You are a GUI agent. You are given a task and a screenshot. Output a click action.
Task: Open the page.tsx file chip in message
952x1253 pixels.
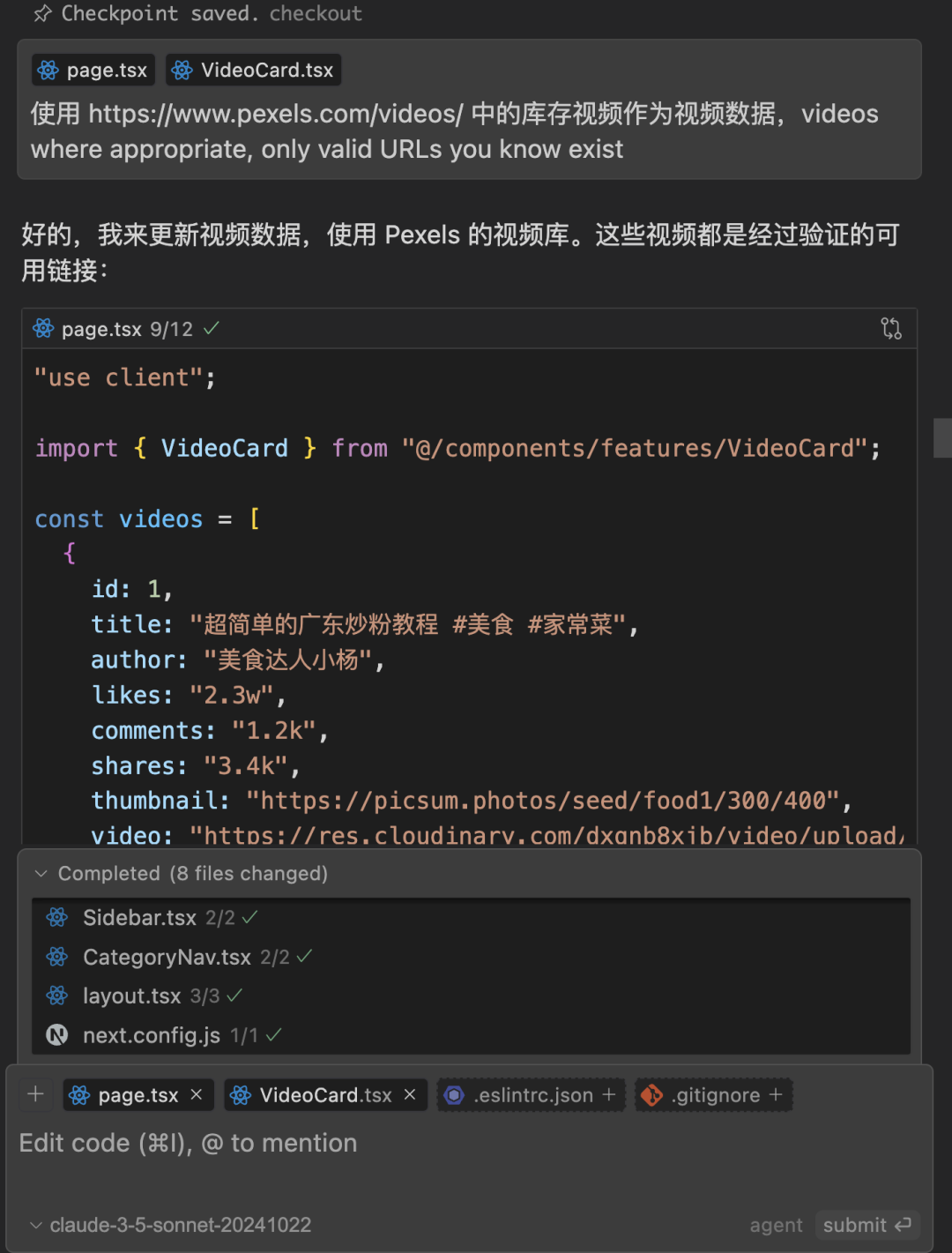point(93,71)
